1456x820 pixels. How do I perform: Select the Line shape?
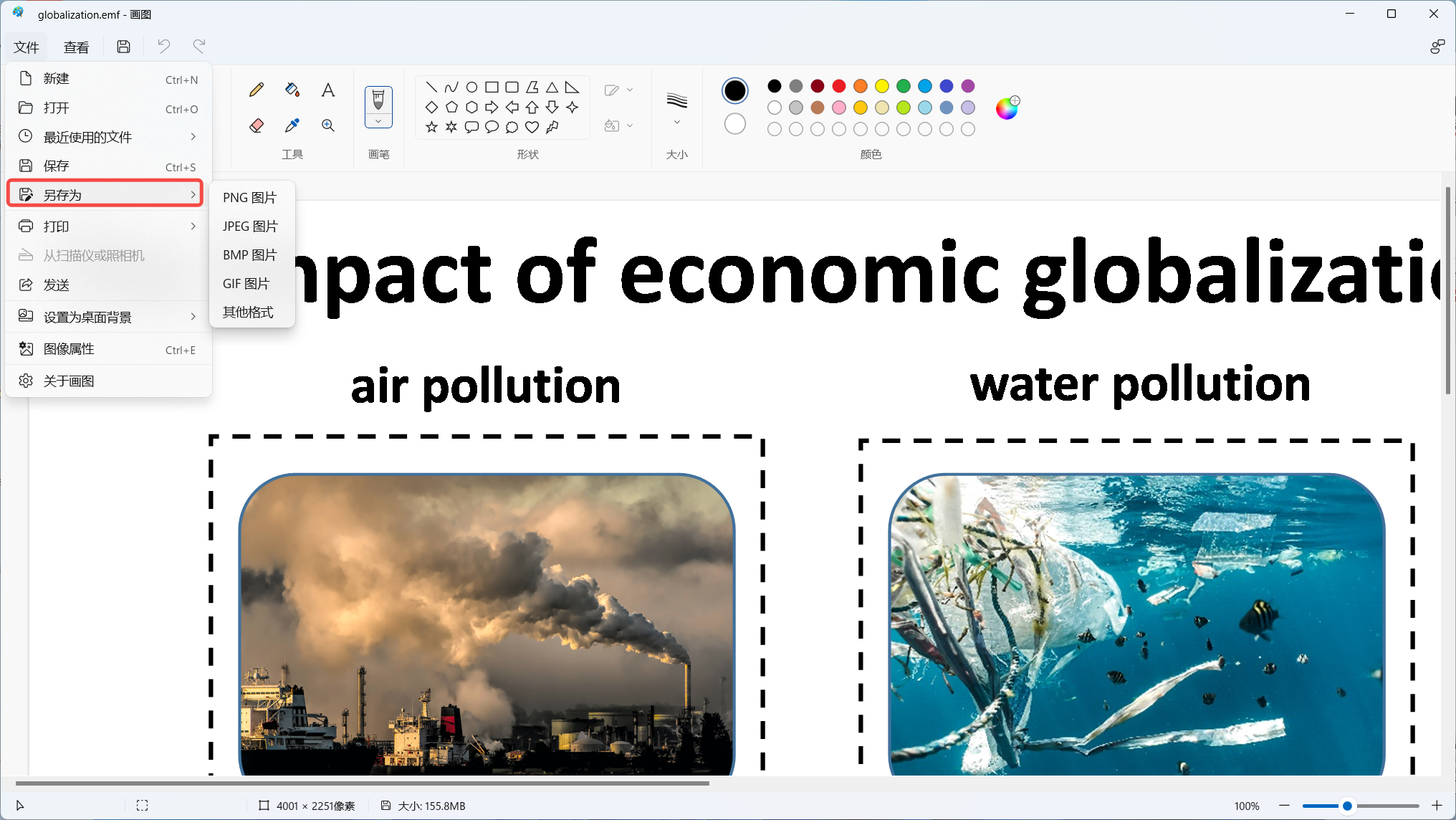pos(431,87)
